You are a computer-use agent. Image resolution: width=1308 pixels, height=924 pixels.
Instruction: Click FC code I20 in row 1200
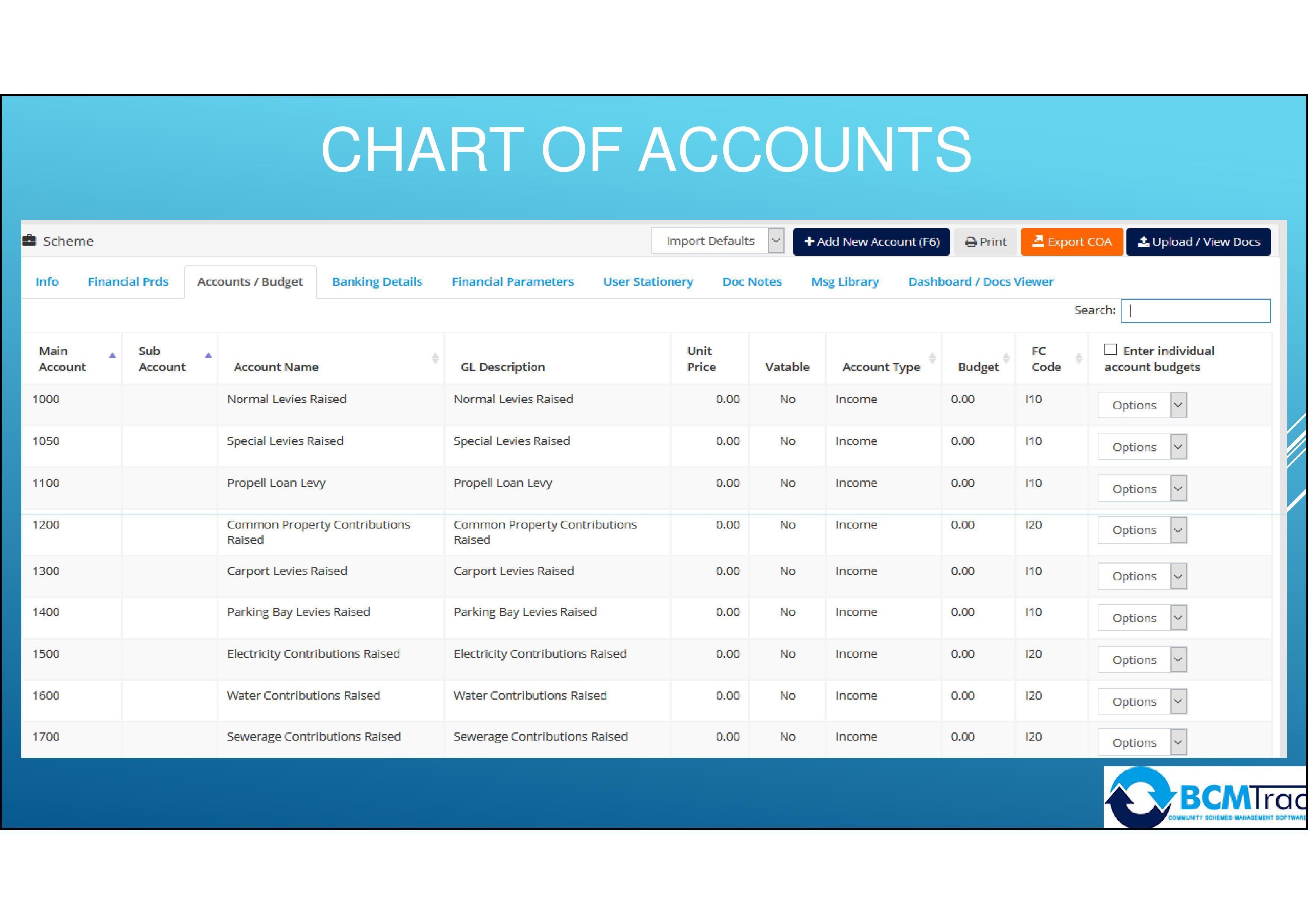1034,524
